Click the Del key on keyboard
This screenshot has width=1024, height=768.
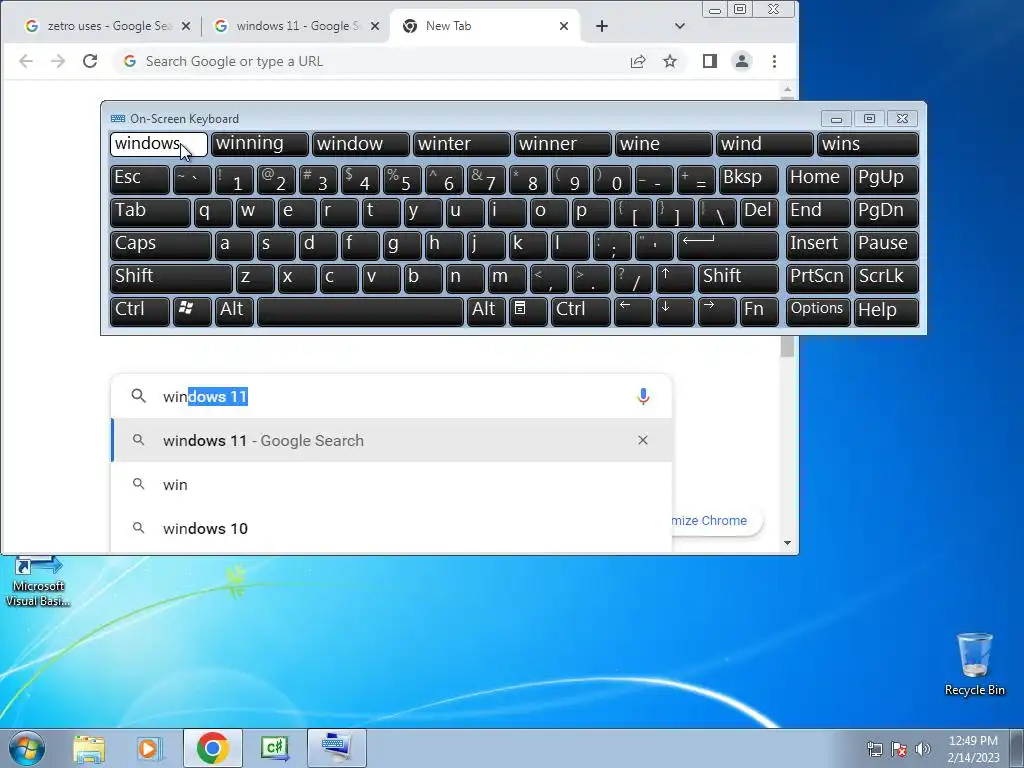[x=759, y=212]
